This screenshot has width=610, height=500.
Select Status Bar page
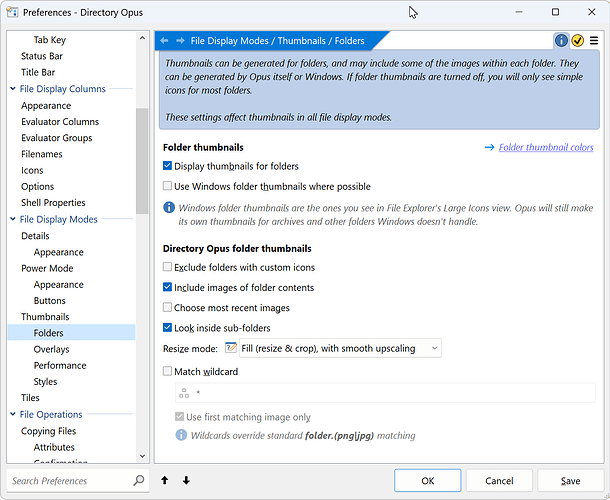pyautogui.click(x=42, y=56)
